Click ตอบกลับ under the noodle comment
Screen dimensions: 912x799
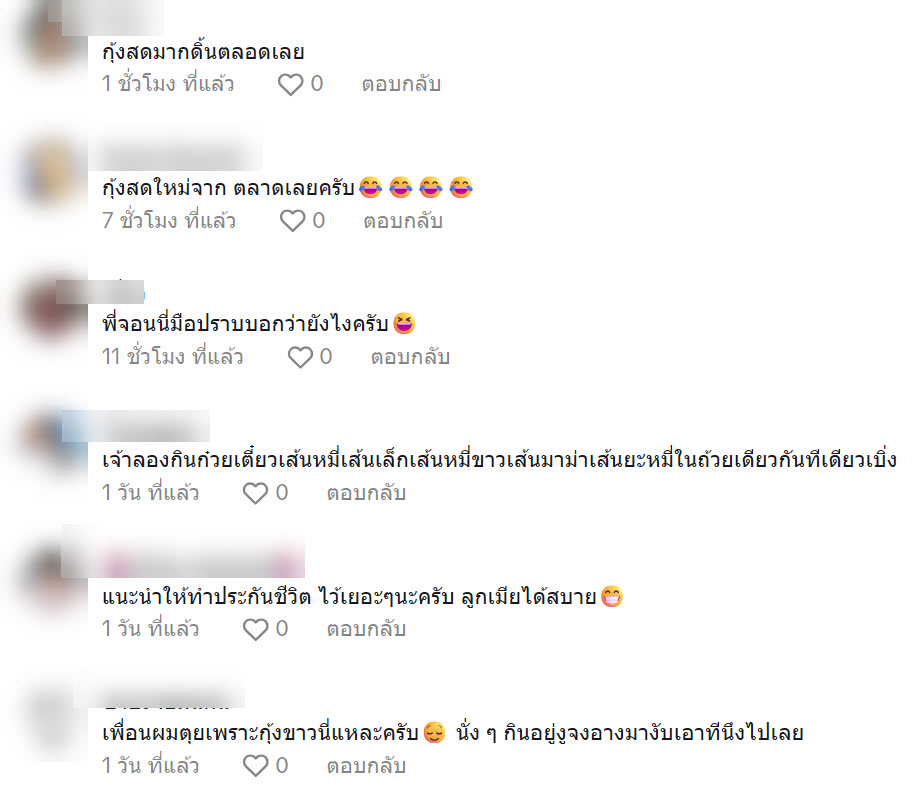pos(366,493)
